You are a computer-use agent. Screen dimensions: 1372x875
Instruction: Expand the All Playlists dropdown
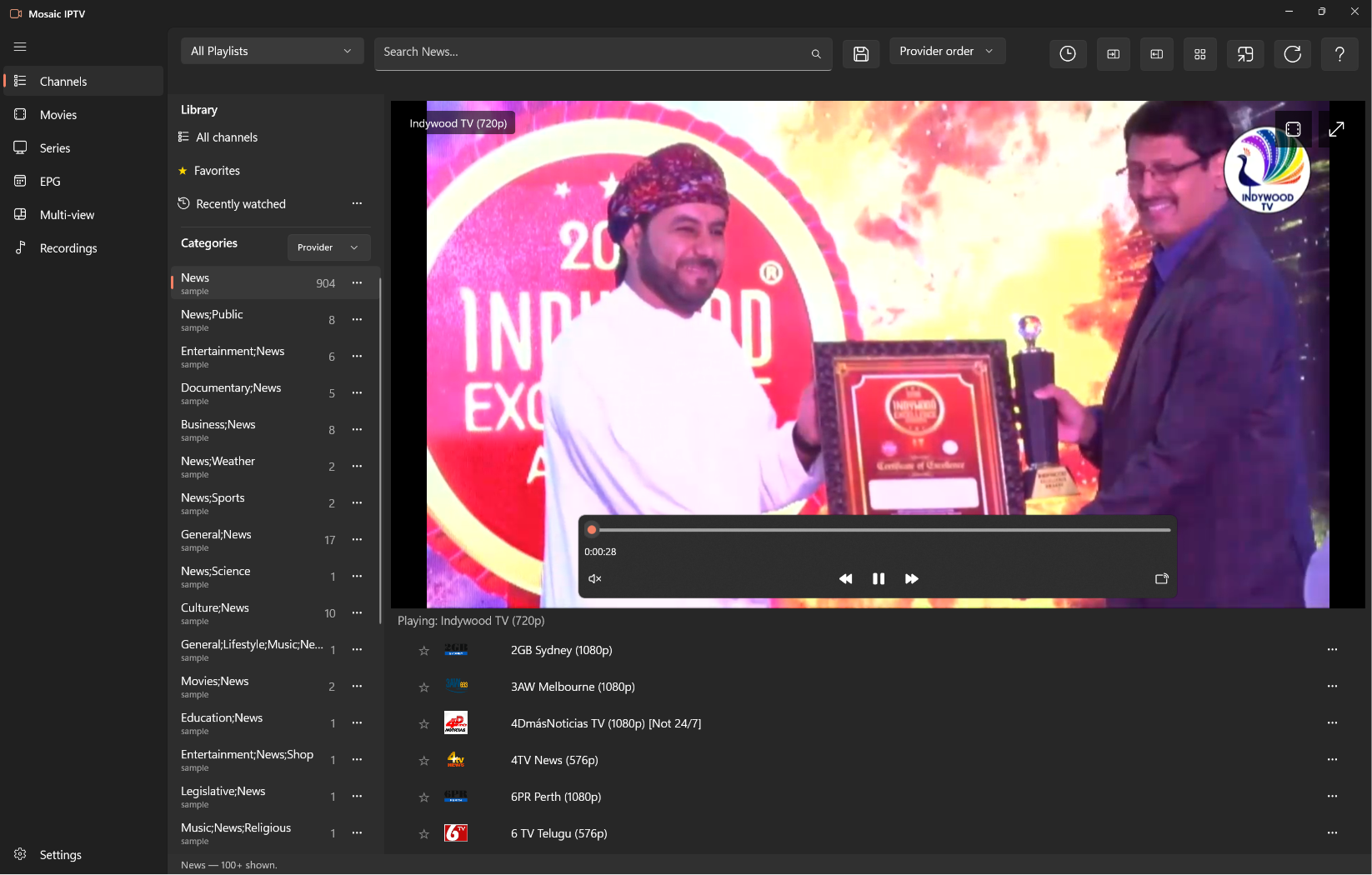click(x=273, y=51)
